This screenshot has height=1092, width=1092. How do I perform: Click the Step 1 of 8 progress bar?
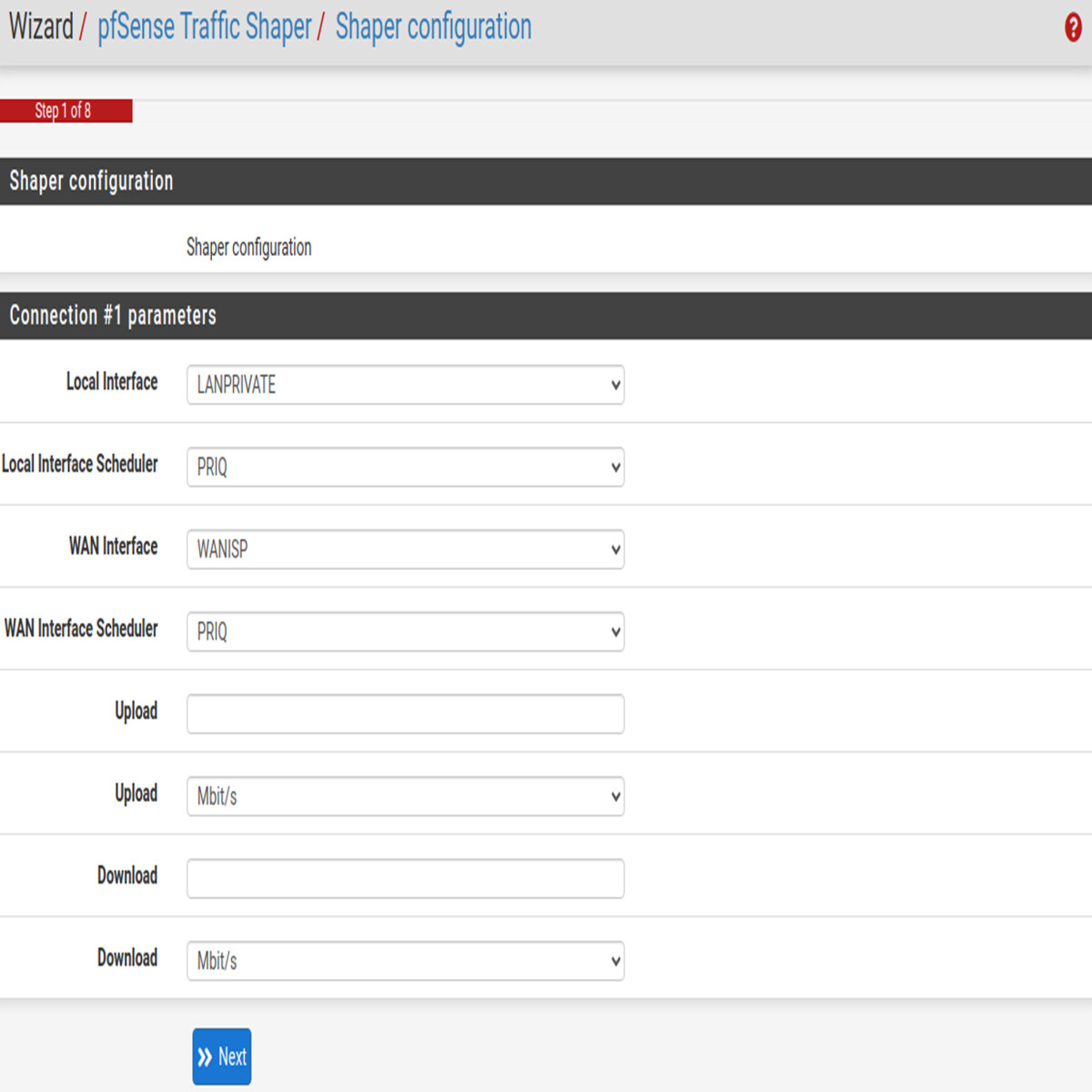click(66, 111)
